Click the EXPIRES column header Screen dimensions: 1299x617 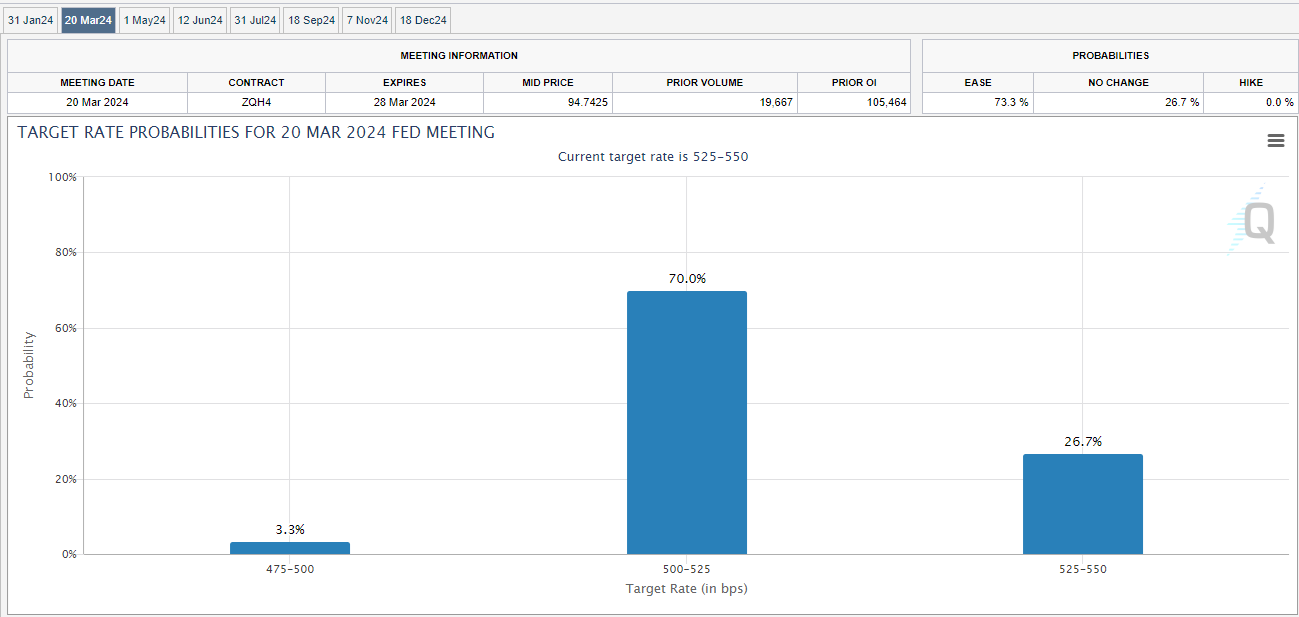404,82
